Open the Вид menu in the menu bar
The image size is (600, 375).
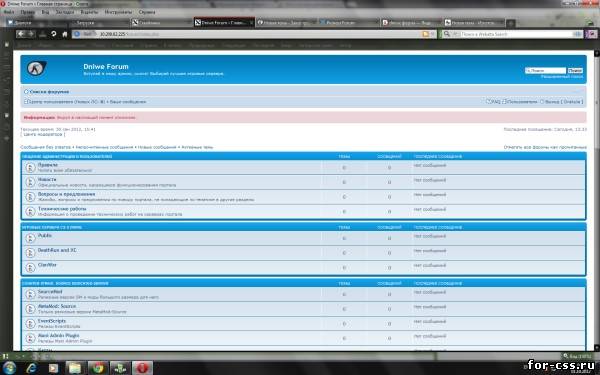pos(45,12)
